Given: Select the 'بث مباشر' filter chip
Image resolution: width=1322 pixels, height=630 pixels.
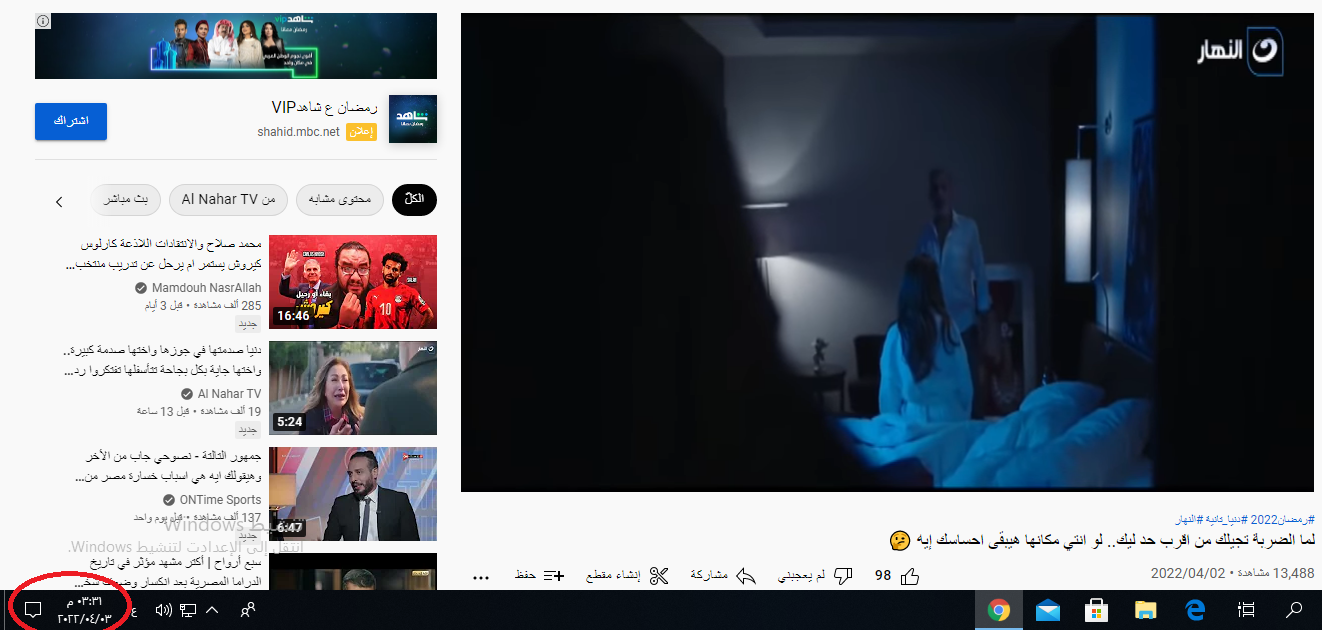Looking at the screenshot, I should point(126,200).
